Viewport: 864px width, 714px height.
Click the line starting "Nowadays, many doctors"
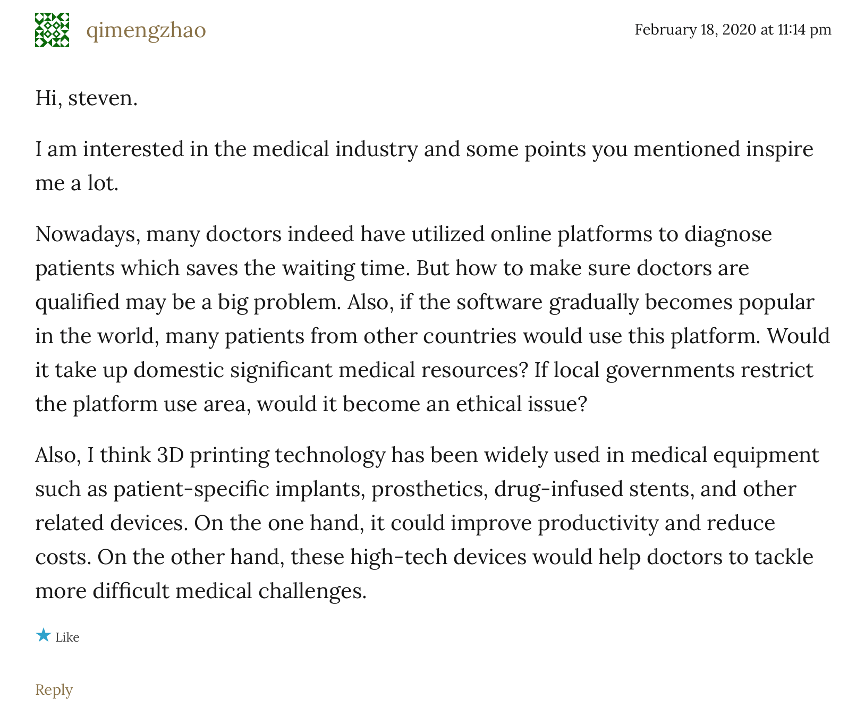(x=403, y=235)
